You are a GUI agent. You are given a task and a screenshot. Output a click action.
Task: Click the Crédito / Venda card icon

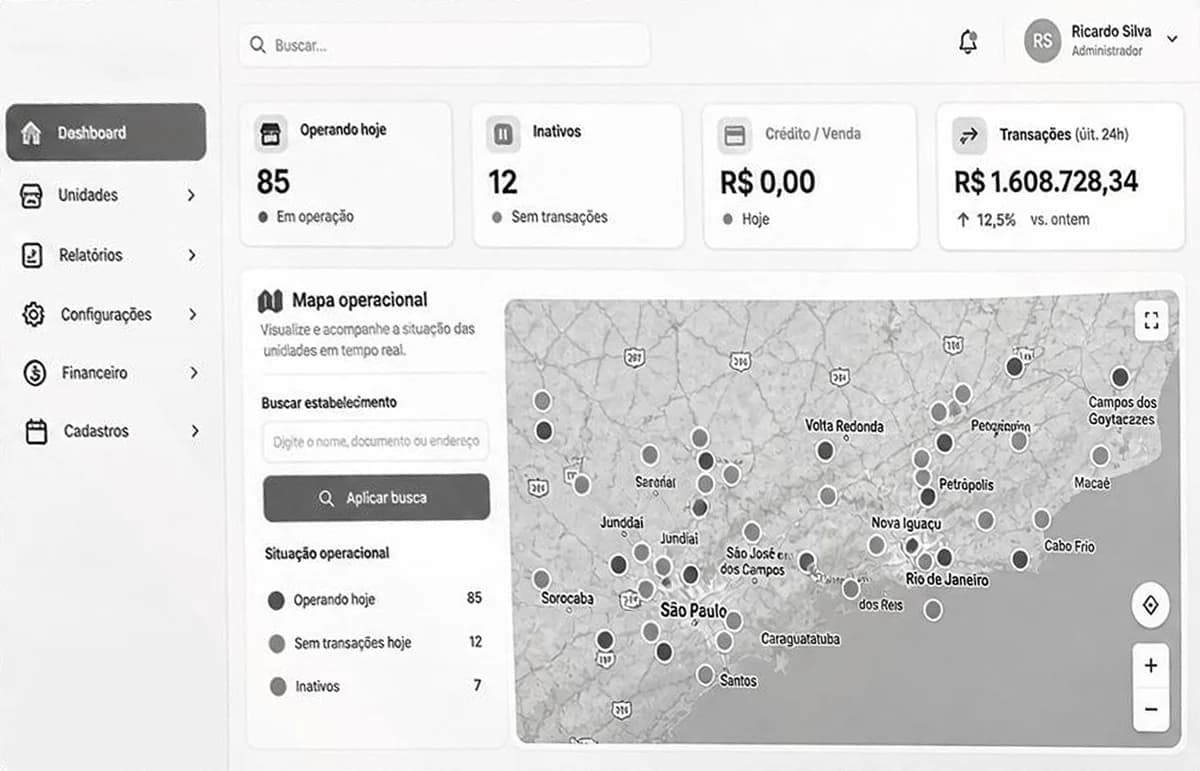pyautogui.click(x=735, y=135)
